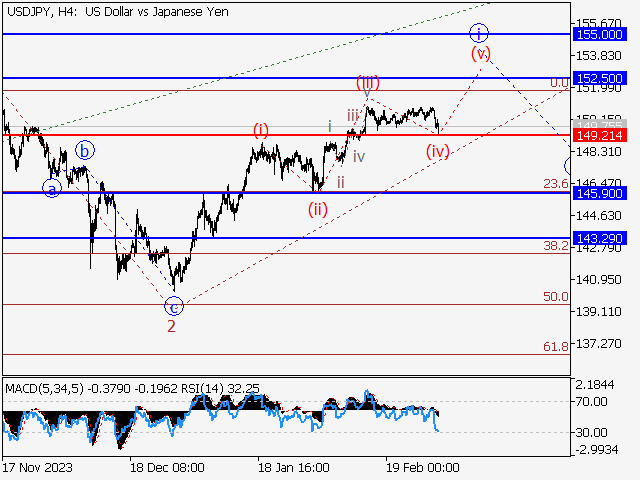
Task: Click the 140.950 price axis value
Action: tap(598, 280)
